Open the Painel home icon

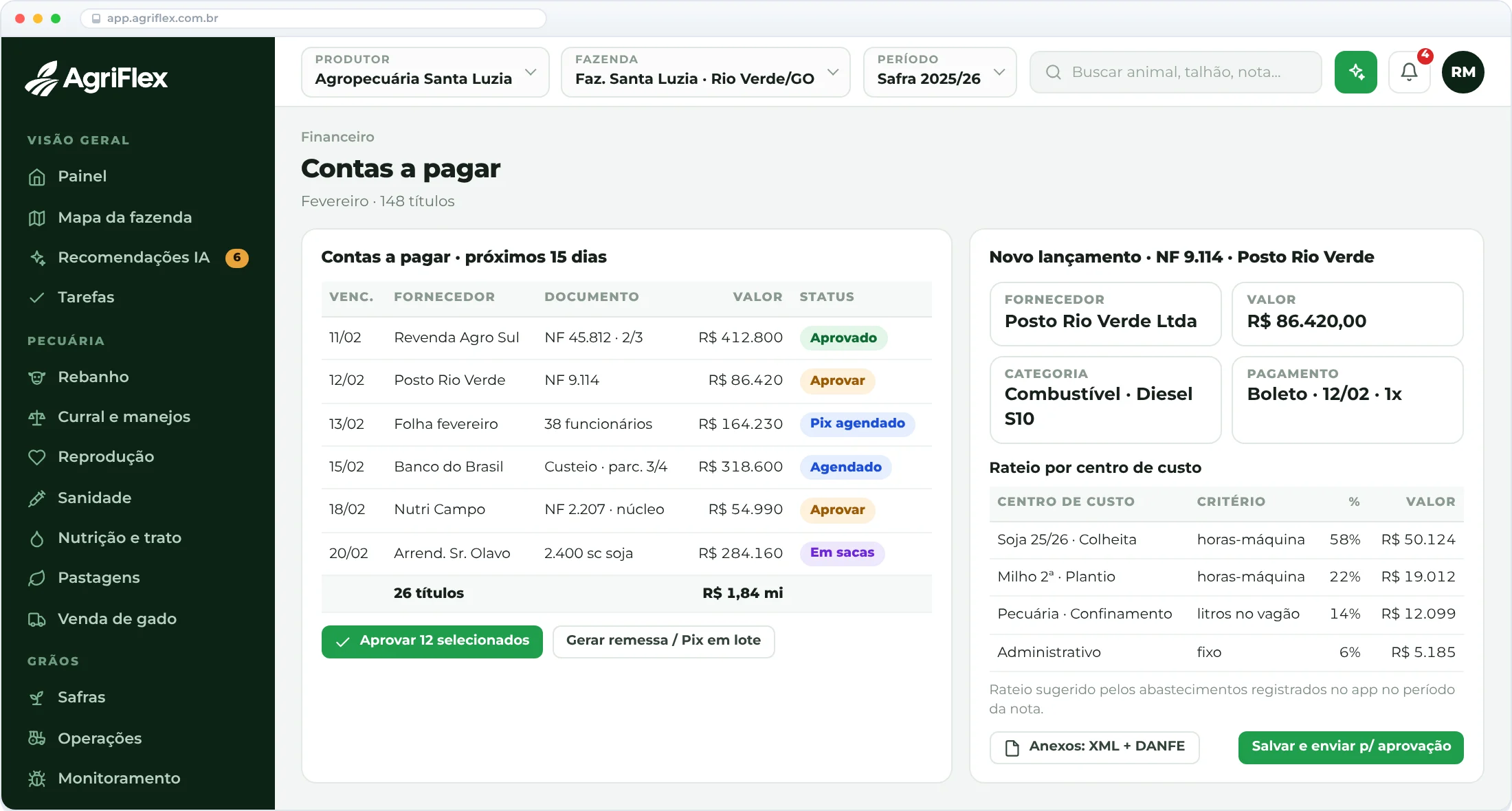[x=37, y=177]
